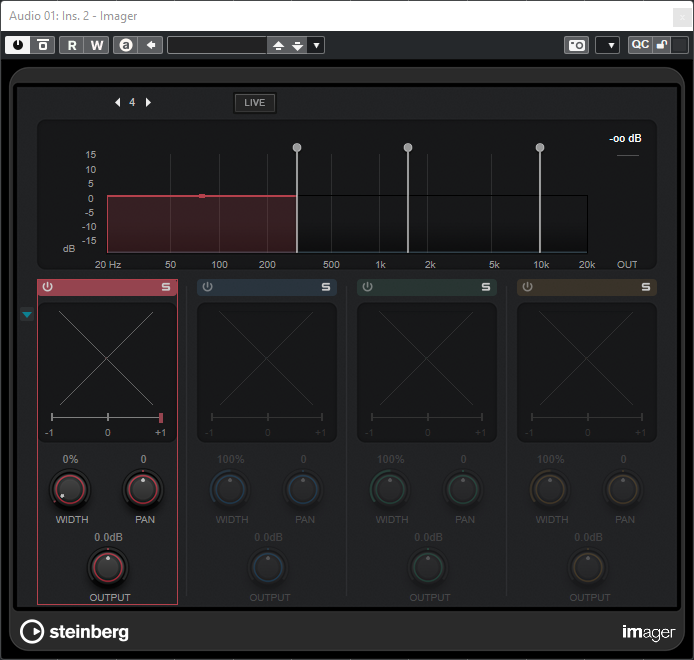Toggle band 3 green power button
The image size is (694, 660).
367,287
